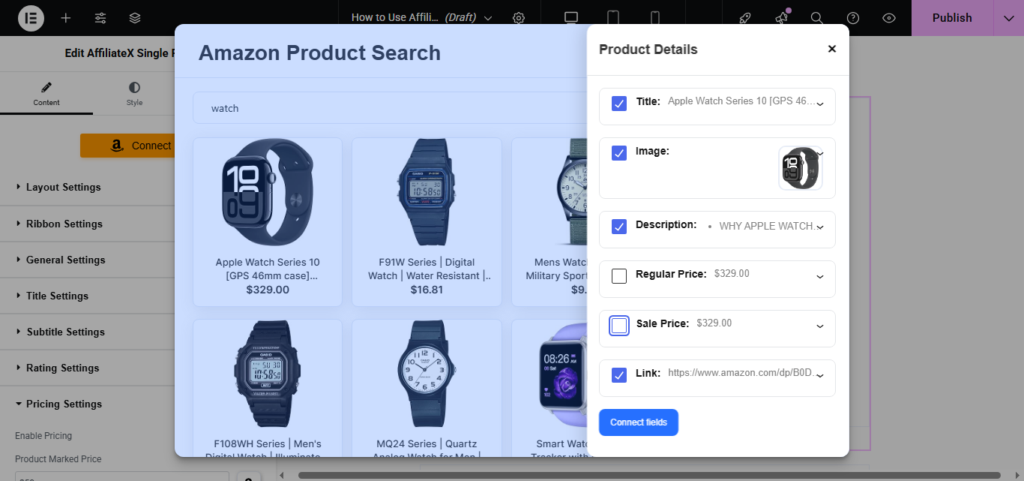Image resolution: width=1024 pixels, height=481 pixels.
Task: Select the F91W Series watch product
Action: coord(426,221)
